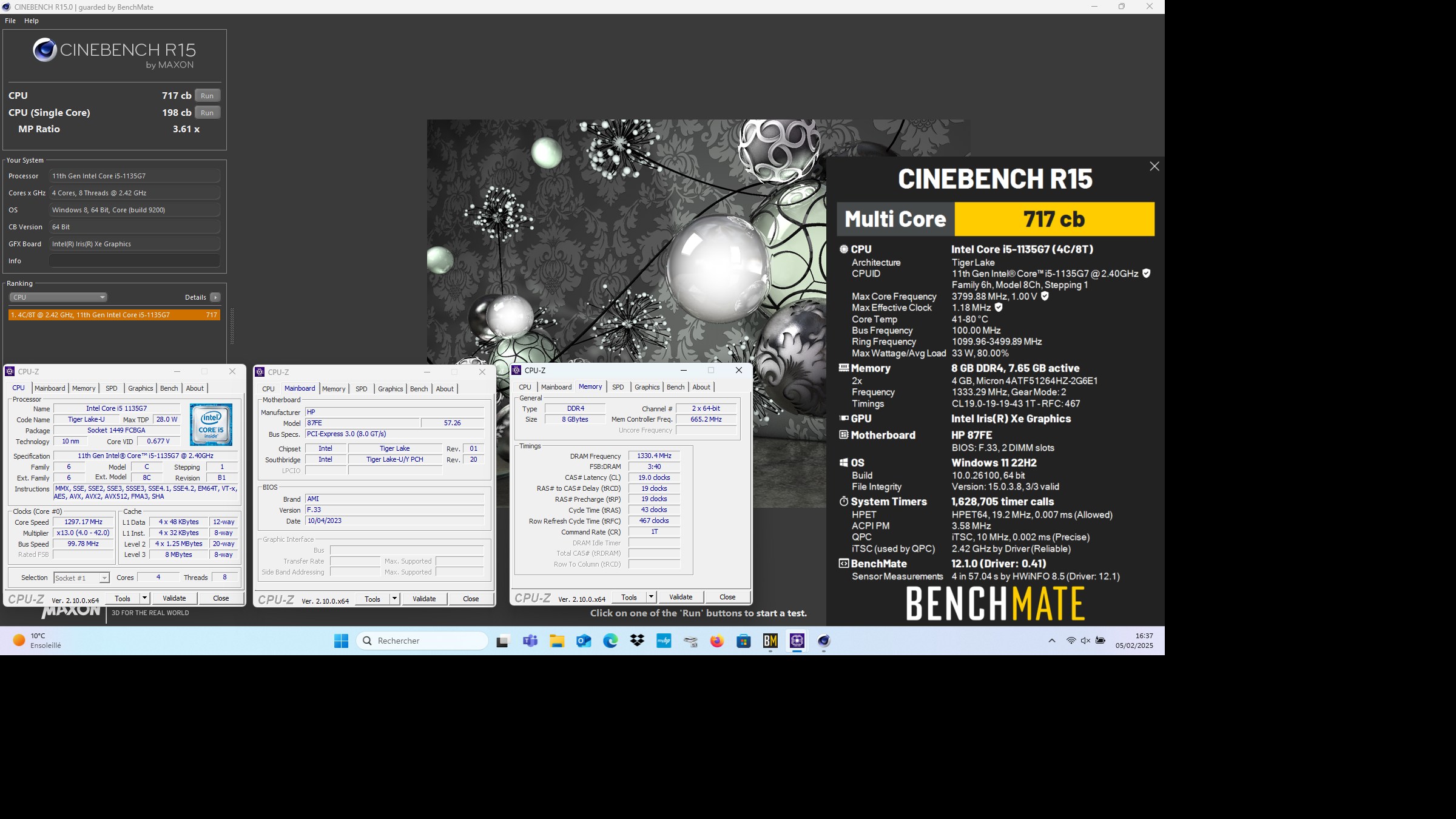The image size is (1456, 819).
Task: Open the weather widget 10°C Ensoleillé
Action: [38, 641]
